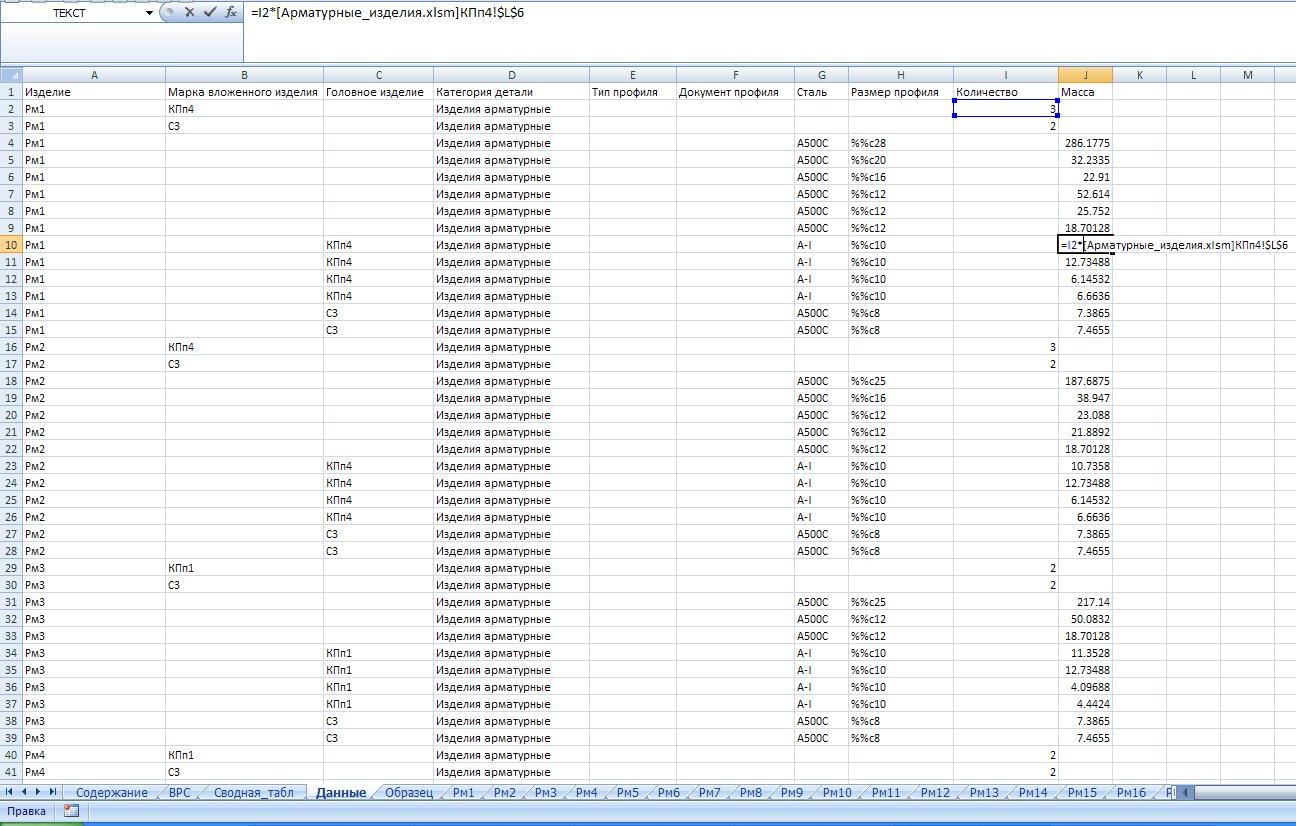
Task: Click the name box showing ТЕКСТ
Action: pos(72,13)
